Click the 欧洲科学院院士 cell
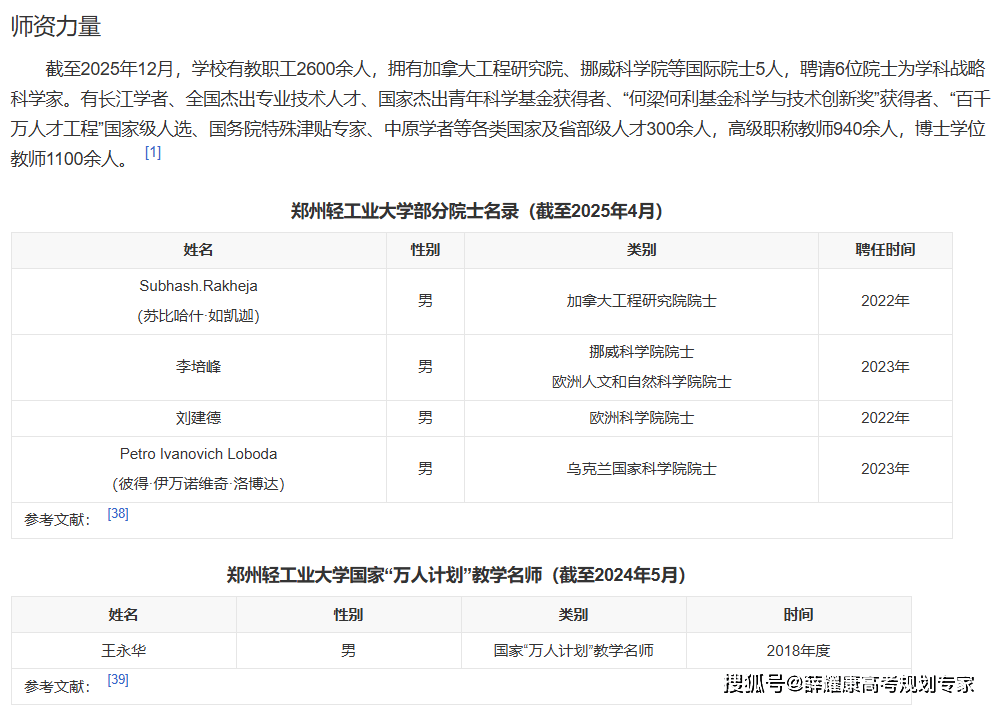Viewport: 996px width, 705px height. click(x=641, y=418)
